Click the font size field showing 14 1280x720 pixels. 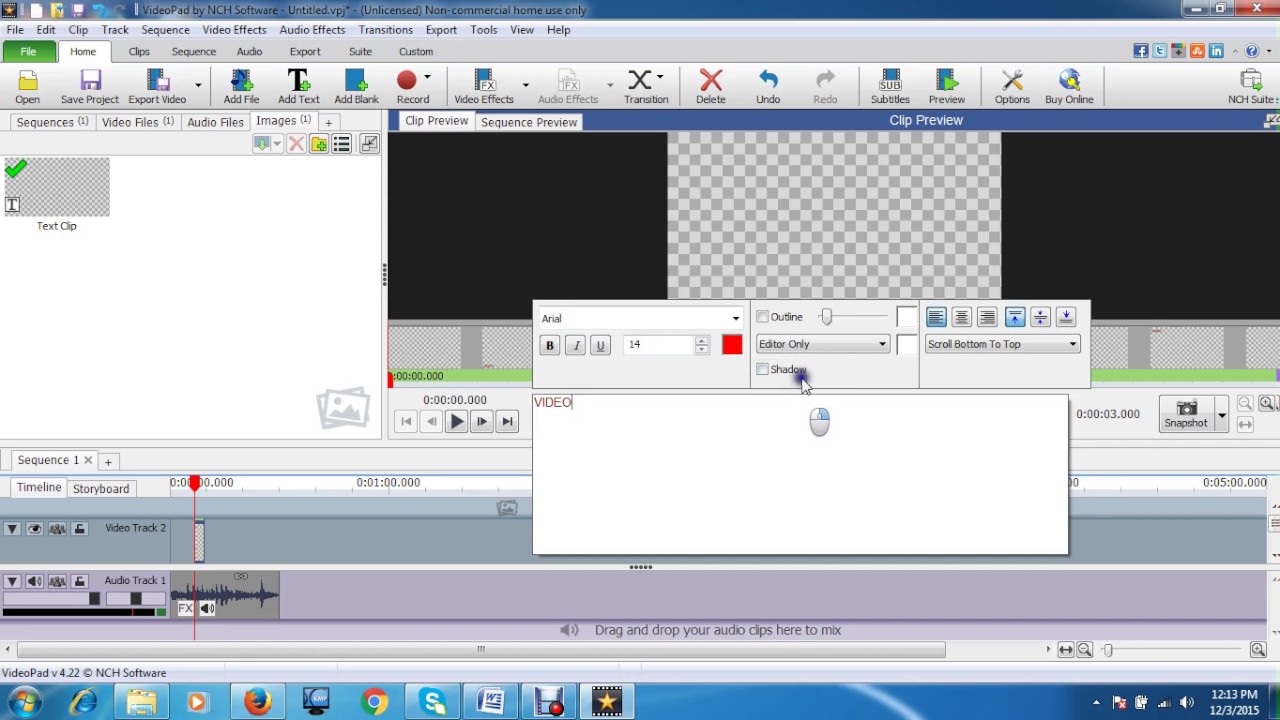[660, 344]
